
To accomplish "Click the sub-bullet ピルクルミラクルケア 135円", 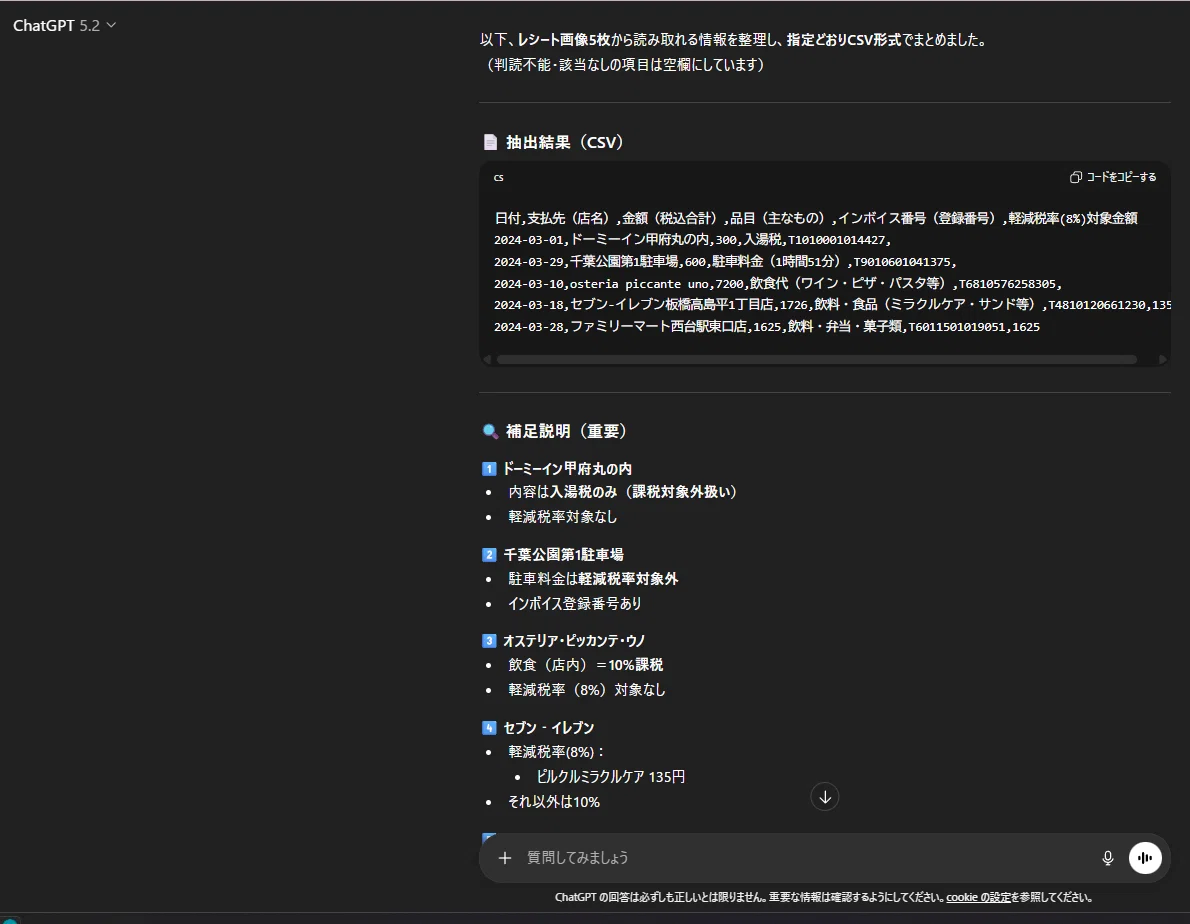I will [x=610, y=777].
